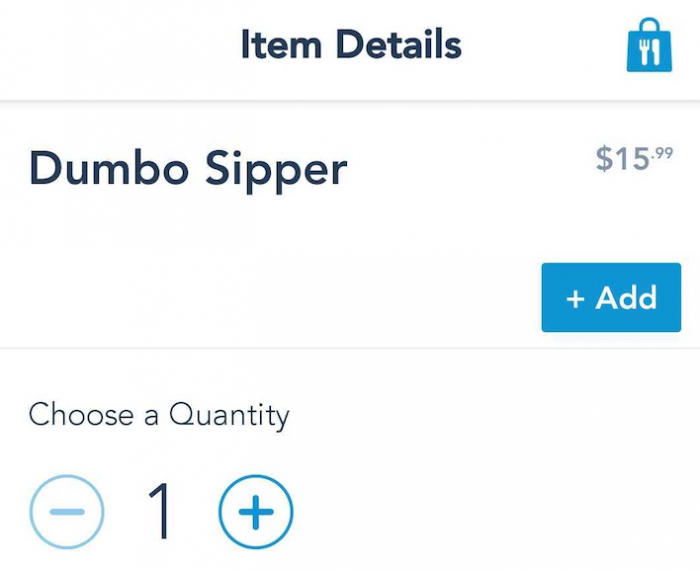Add Dumbo Sipper to the order
Viewport: 700px width, 571px height.
pyautogui.click(x=610, y=298)
